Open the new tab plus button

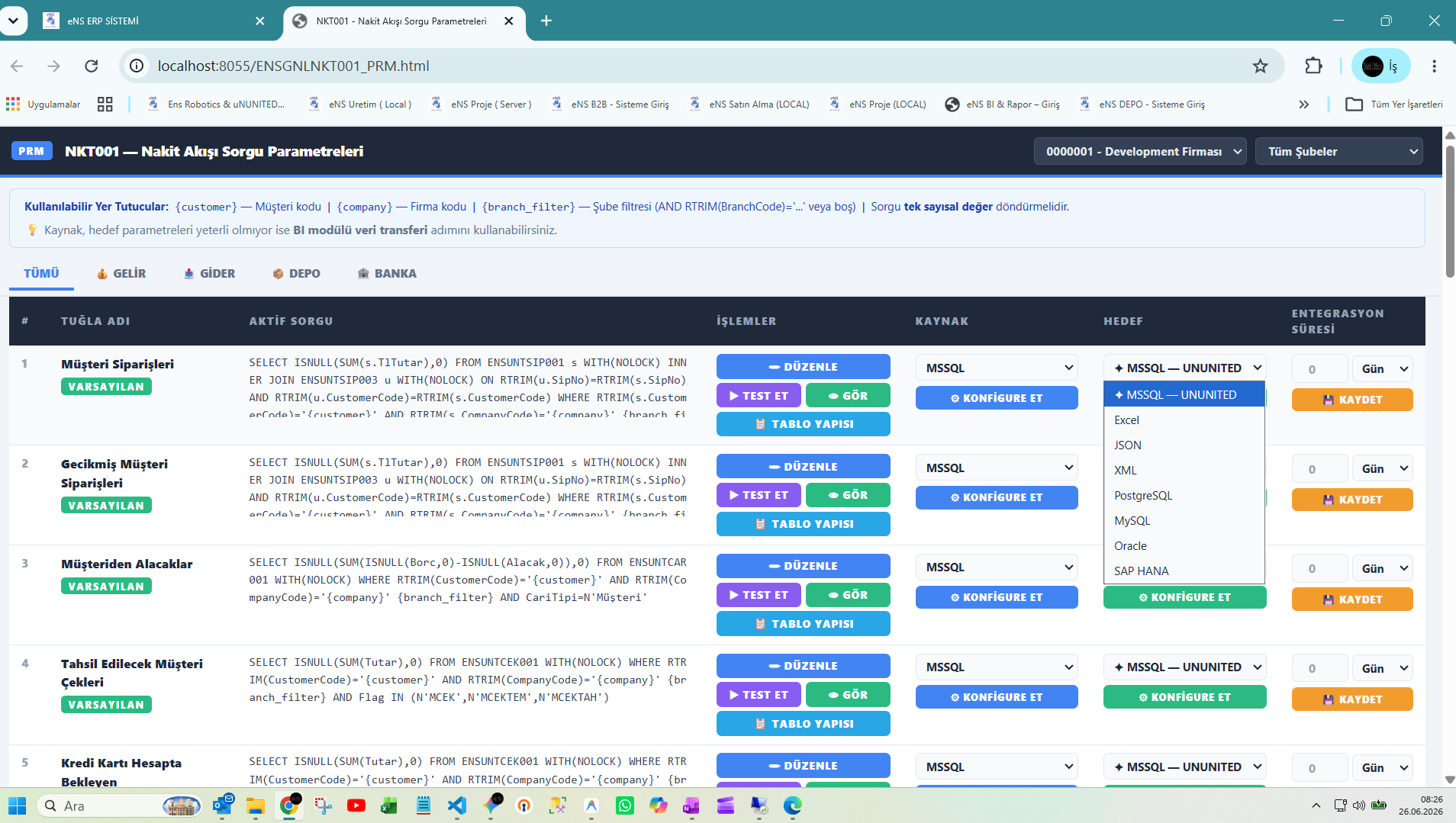546,21
